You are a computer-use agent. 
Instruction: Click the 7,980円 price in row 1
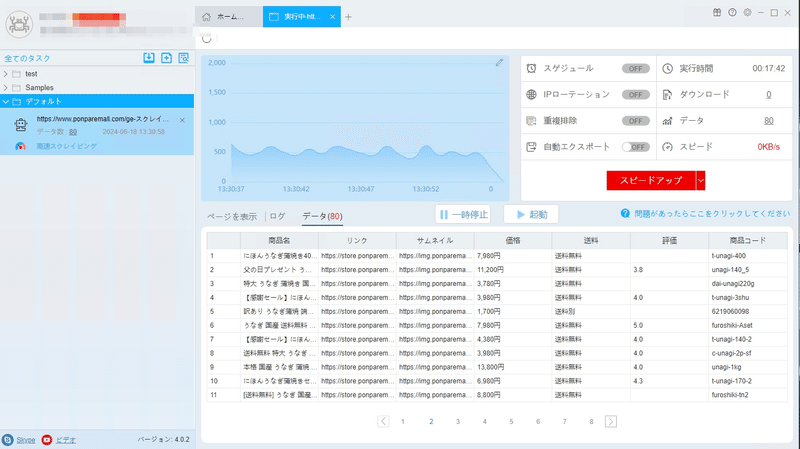(x=488, y=256)
